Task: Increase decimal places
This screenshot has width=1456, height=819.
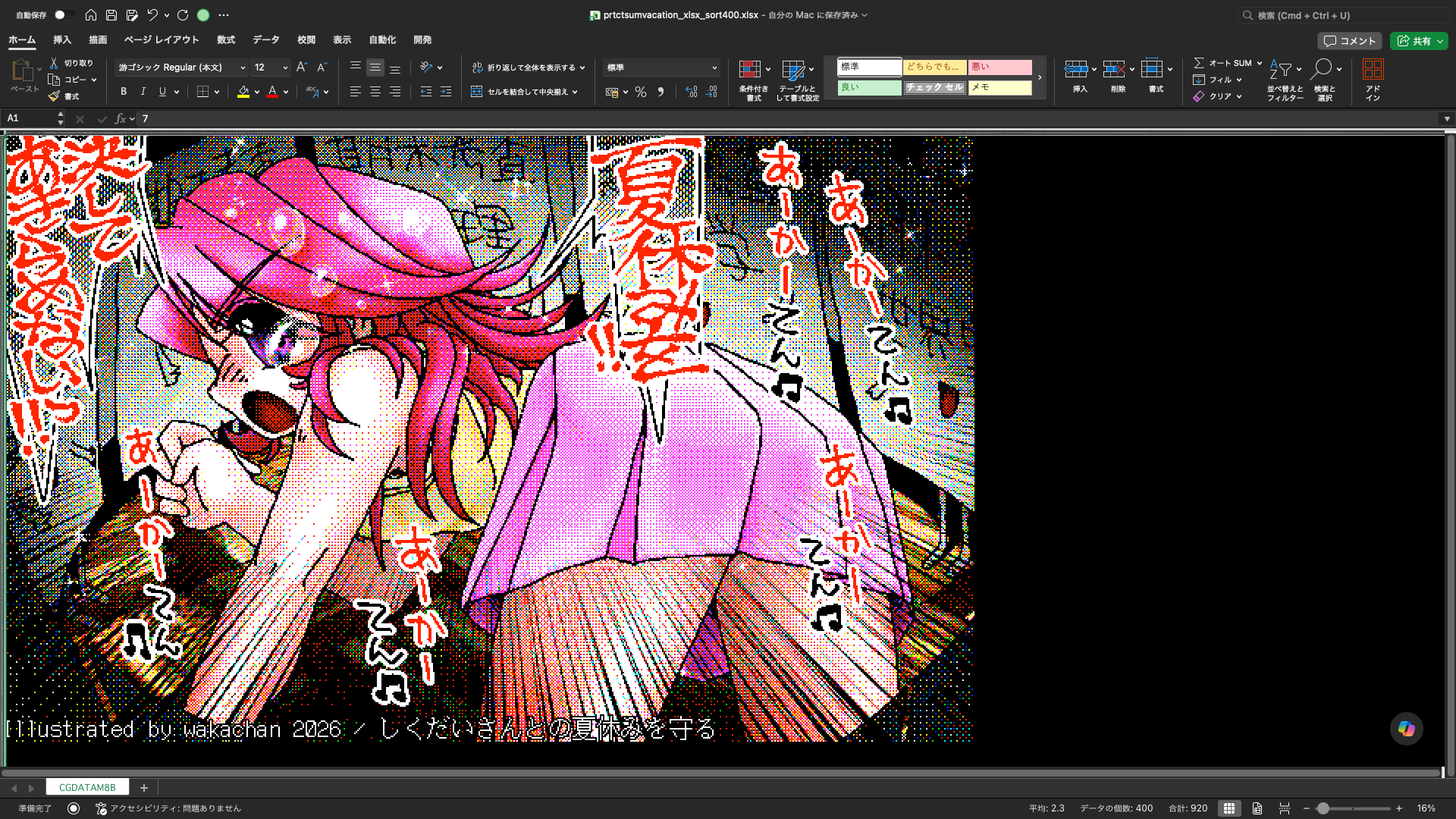Action: 691,92
